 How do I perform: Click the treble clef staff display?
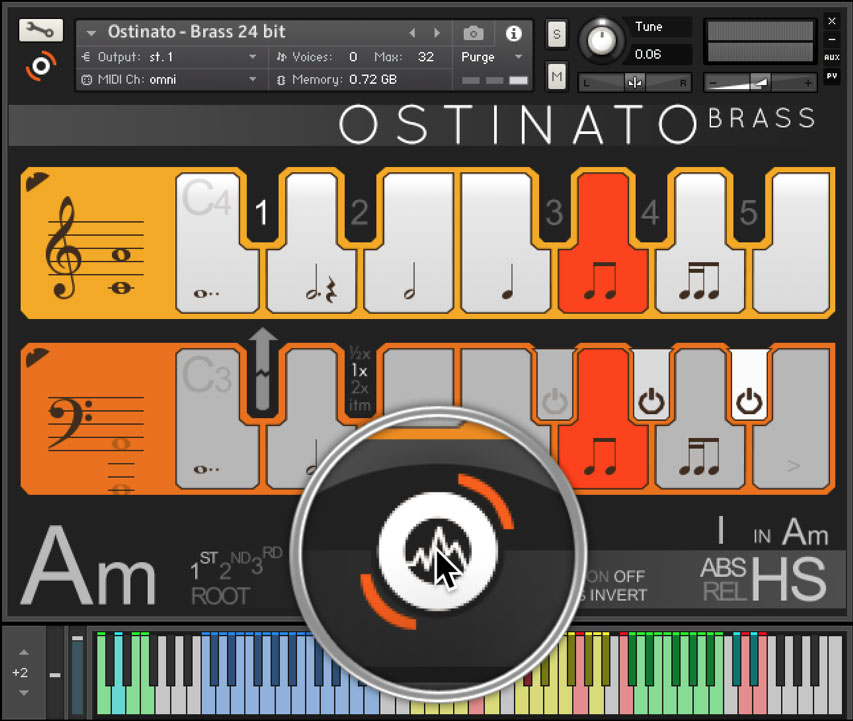pyautogui.click(x=95, y=248)
